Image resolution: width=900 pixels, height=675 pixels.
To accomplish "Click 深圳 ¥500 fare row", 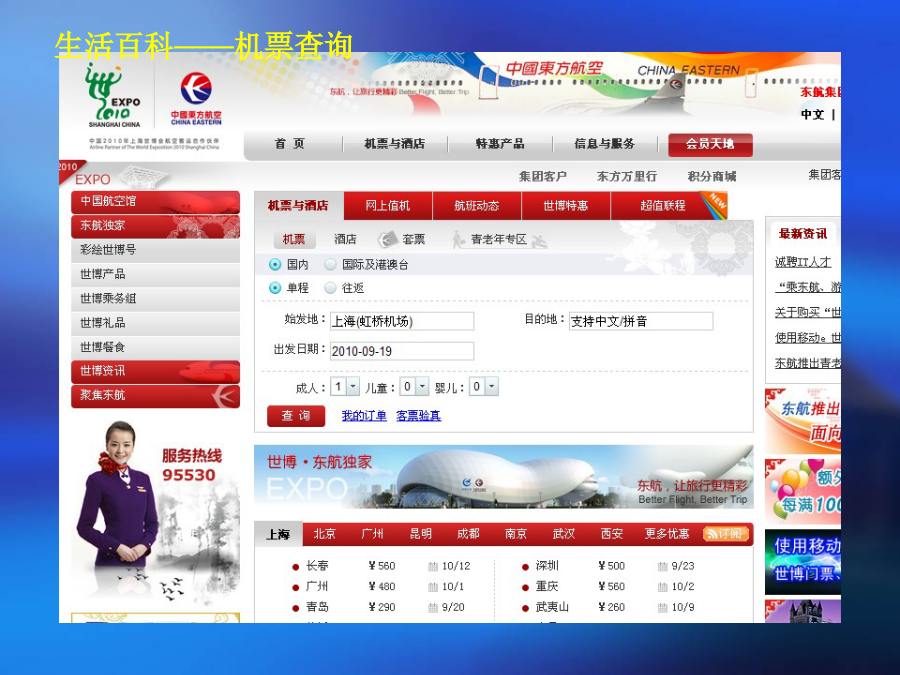I will tap(608, 567).
